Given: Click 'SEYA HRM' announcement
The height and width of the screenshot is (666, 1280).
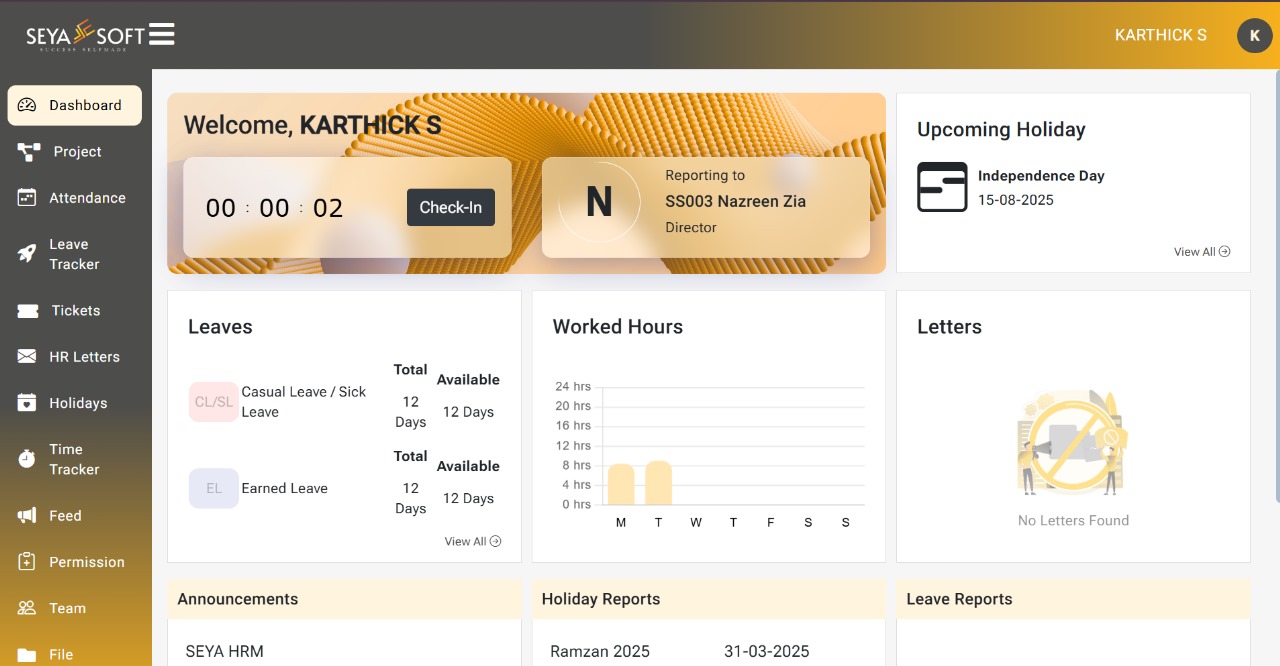Looking at the screenshot, I should coord(224,651).
